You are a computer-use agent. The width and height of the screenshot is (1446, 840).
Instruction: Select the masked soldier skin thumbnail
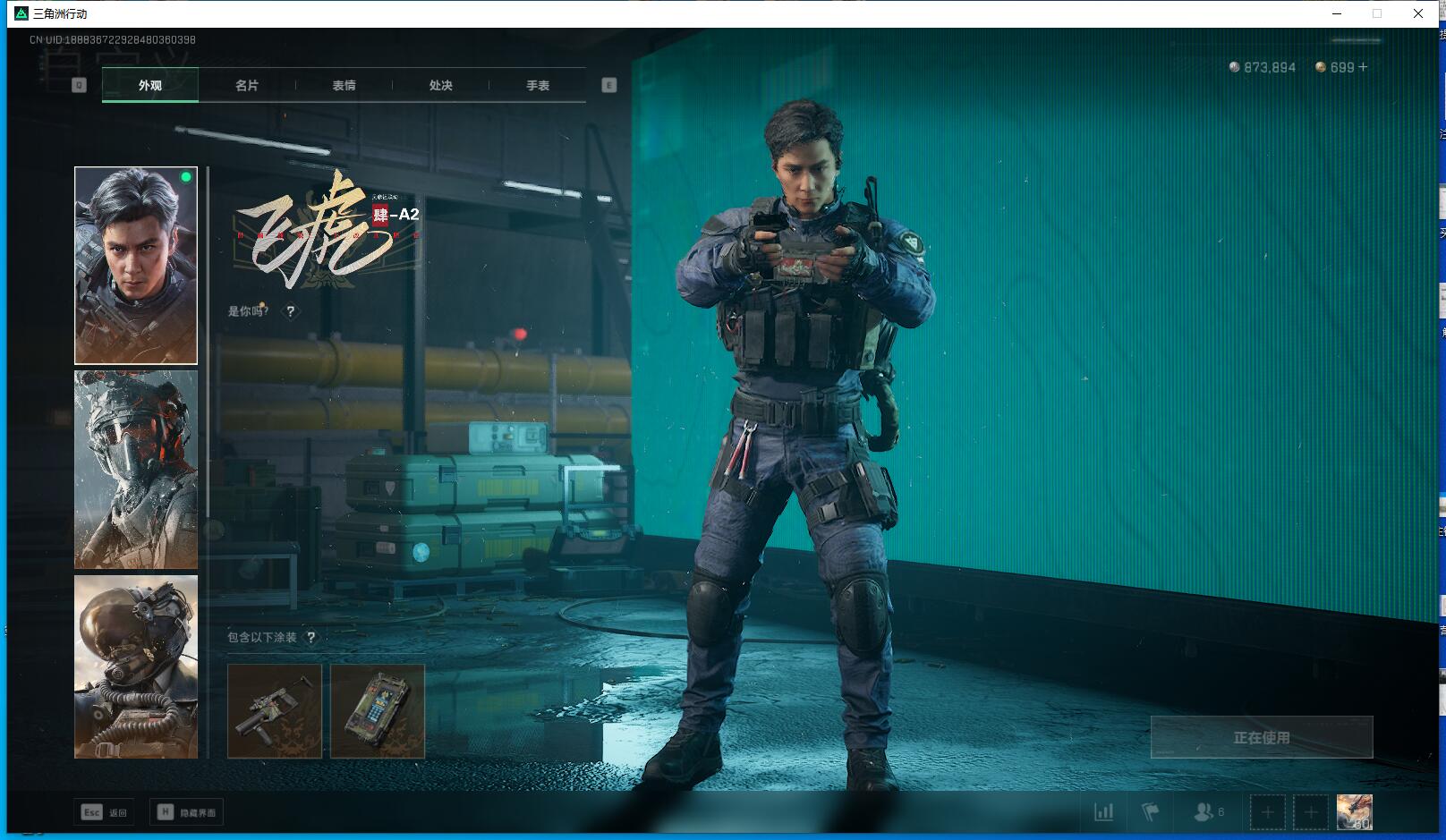click(136, 470)
